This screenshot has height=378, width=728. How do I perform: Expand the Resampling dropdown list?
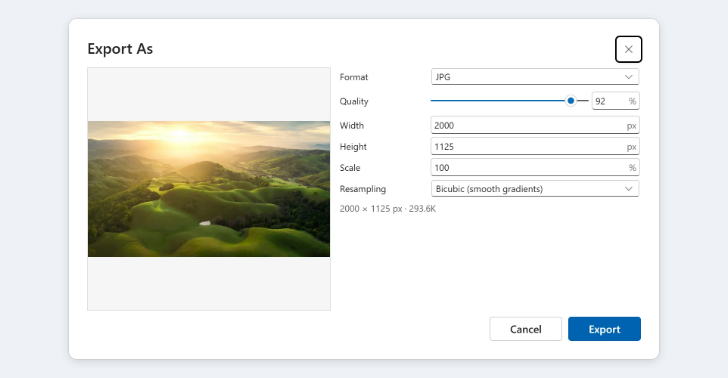tap(535, 189)
